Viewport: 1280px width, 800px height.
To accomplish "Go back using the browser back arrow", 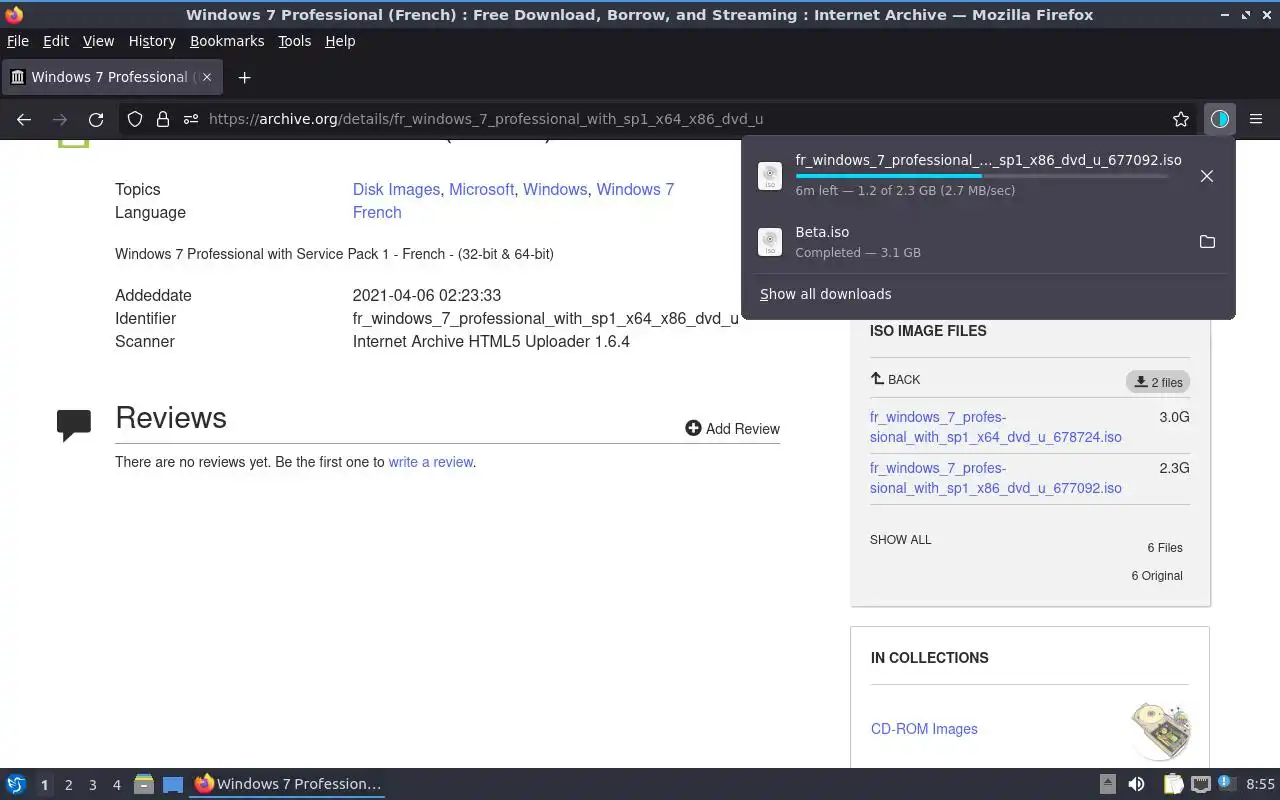I will [x=24, y=119].
